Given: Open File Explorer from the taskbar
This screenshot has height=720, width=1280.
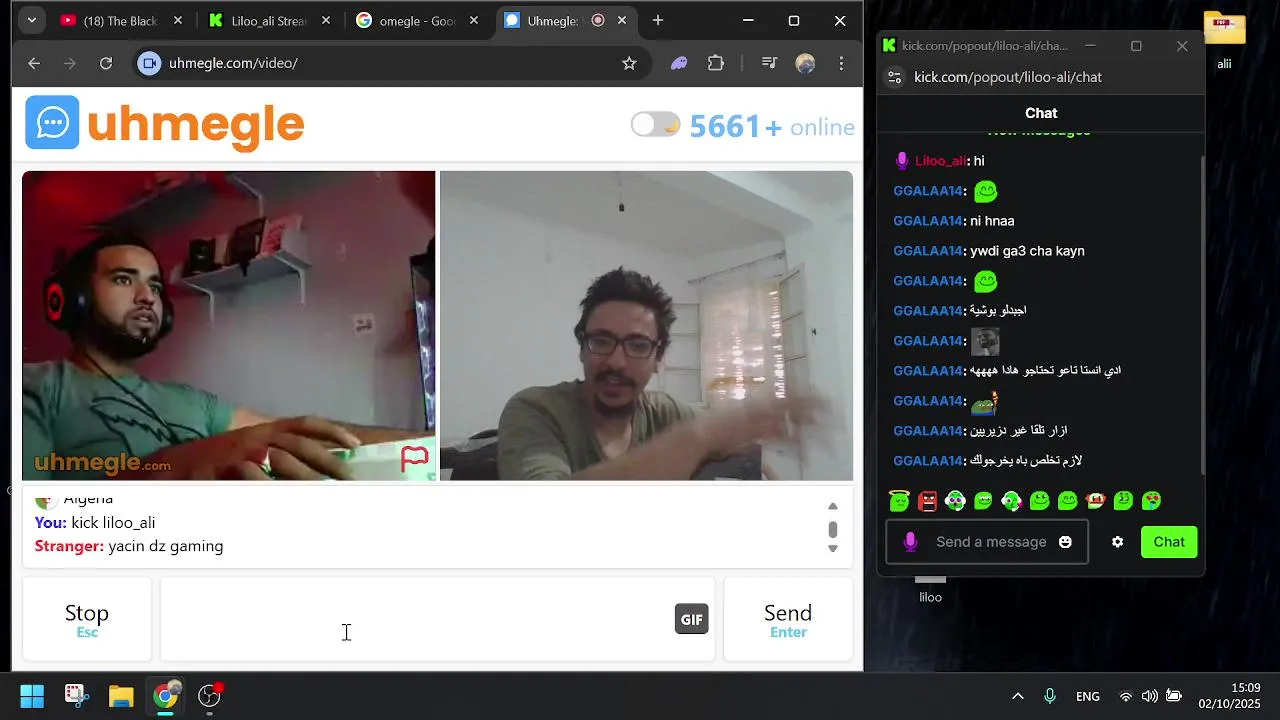Looking at the screenshot, I should coord(121,696).
